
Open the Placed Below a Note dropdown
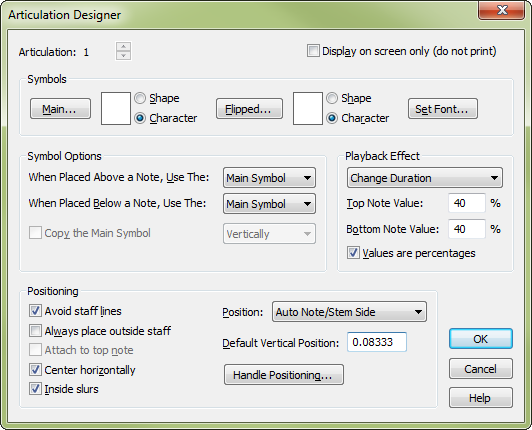click(269, 204)
